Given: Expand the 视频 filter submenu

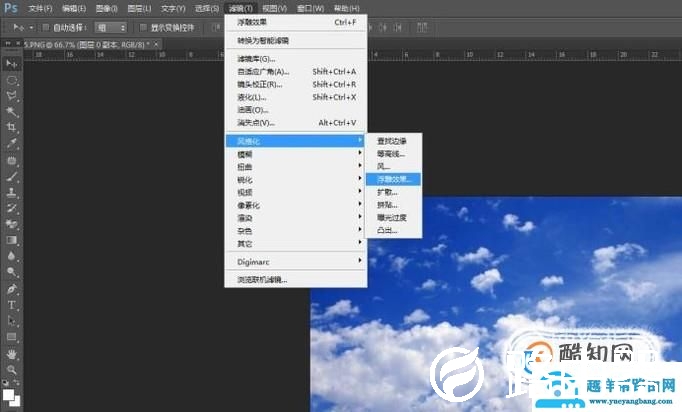Looking at the screenshot, I should [x=296, y=192].
